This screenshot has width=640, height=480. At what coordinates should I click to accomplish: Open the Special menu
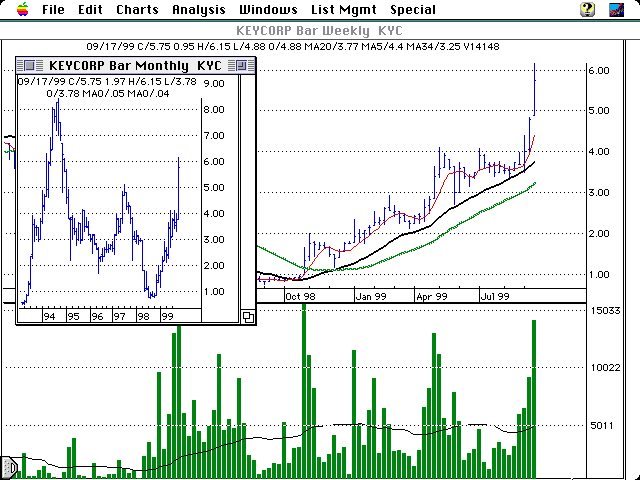[413, 9]
